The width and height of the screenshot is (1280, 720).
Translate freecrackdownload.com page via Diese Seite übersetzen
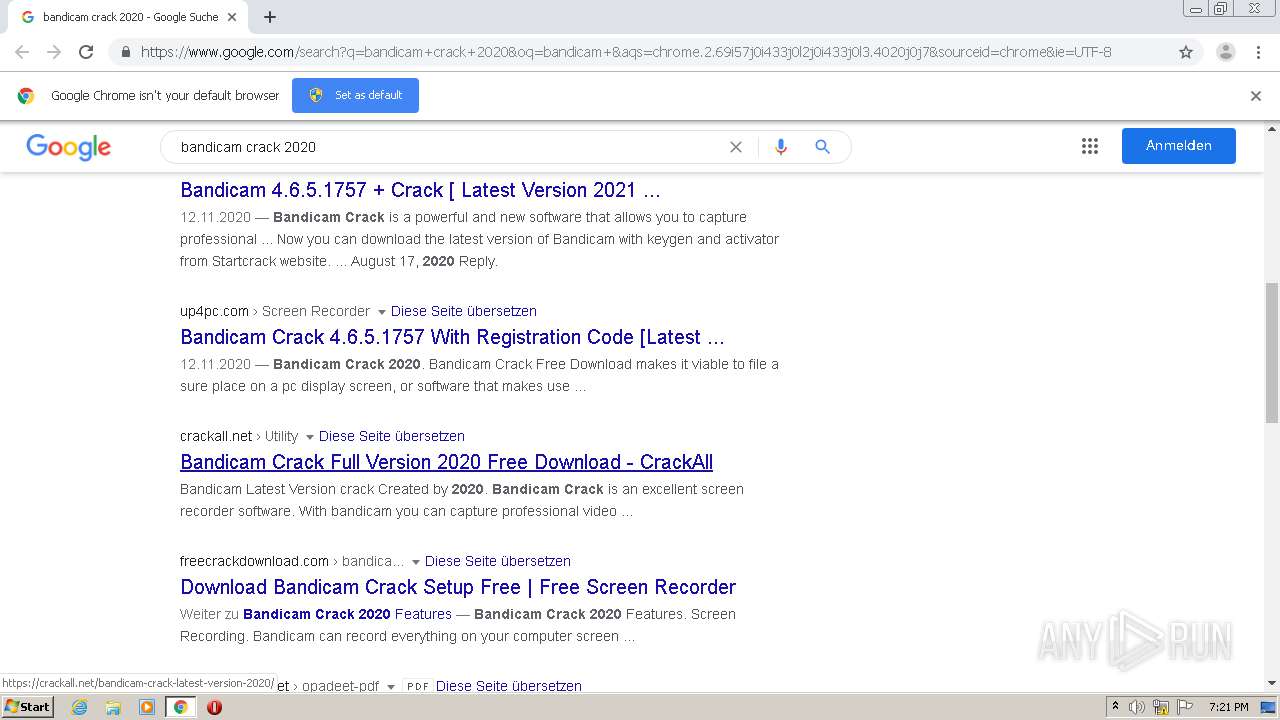(x=498, y=561)
